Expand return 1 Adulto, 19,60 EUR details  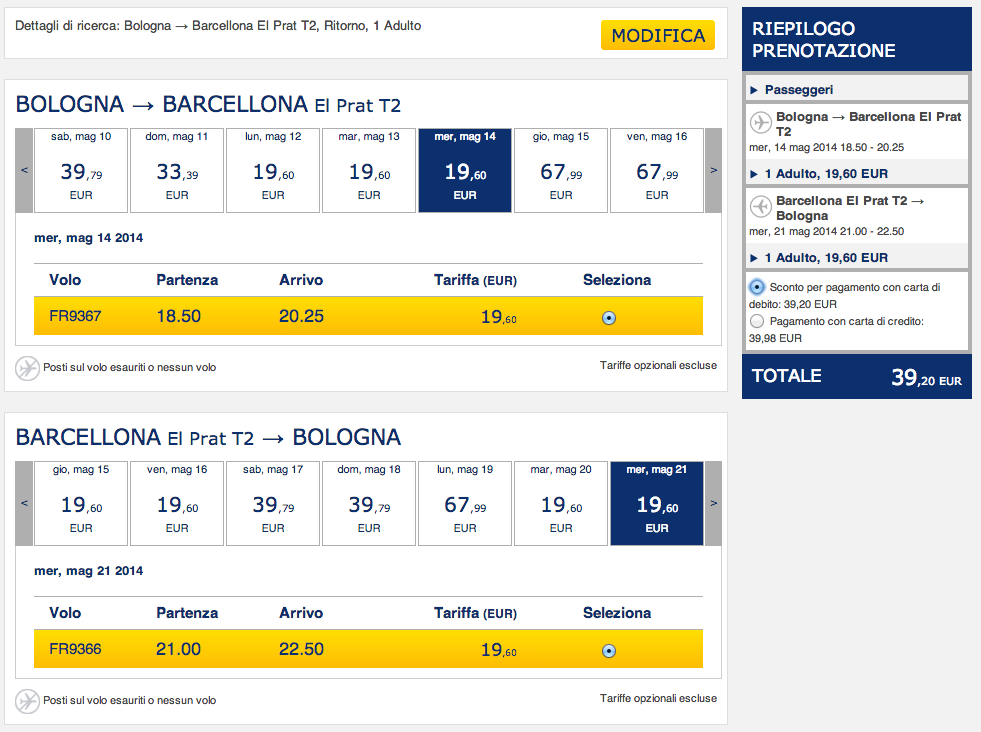[x=818, y=257]
